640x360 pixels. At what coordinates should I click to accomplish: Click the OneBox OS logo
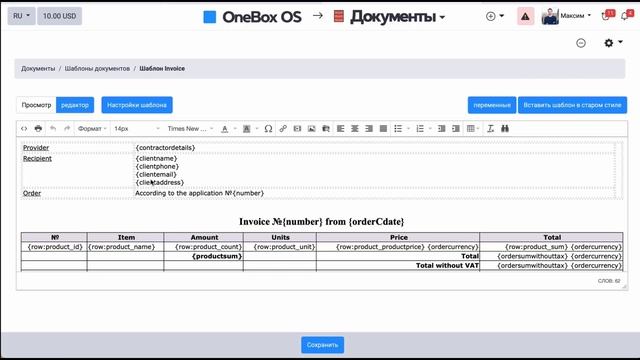click(252, 17)
